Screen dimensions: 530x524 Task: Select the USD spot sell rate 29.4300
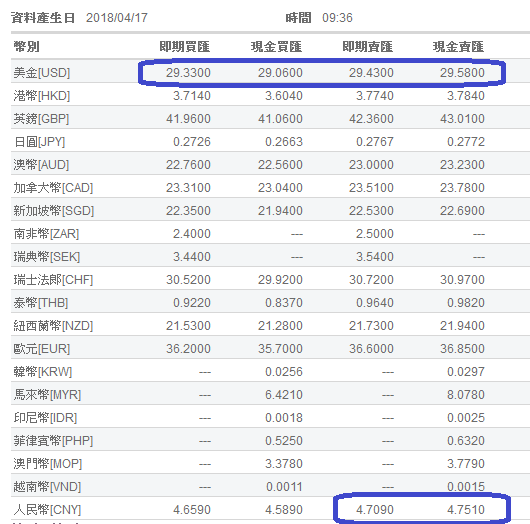(x=371, y=73)
